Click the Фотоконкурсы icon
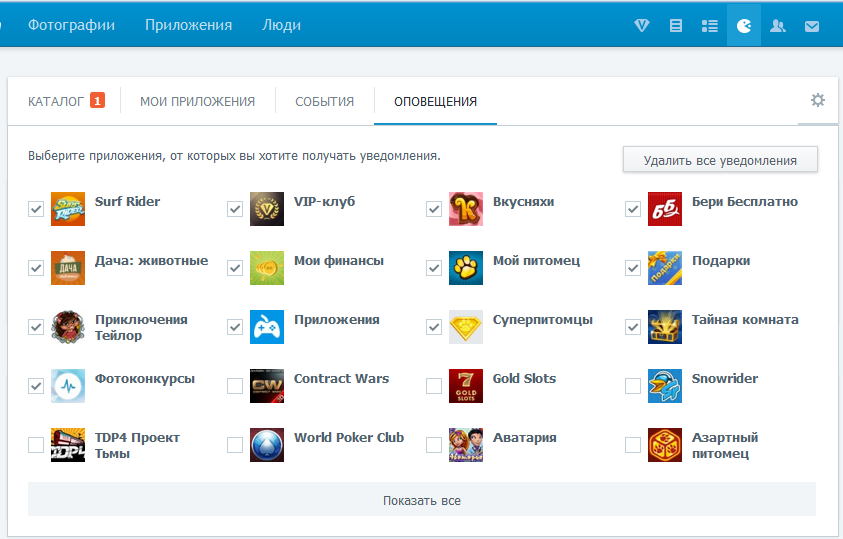Image resolution: width=843 pixels, height=539 pixels. point(68,386)
